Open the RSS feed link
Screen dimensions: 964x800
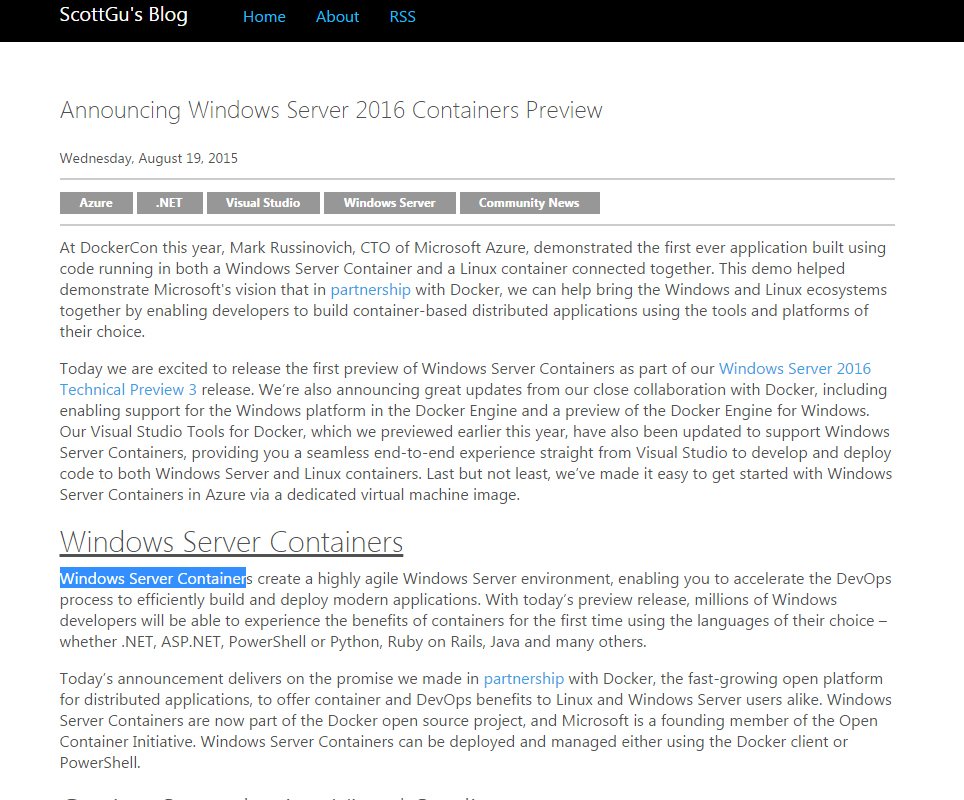pos(402,17)
